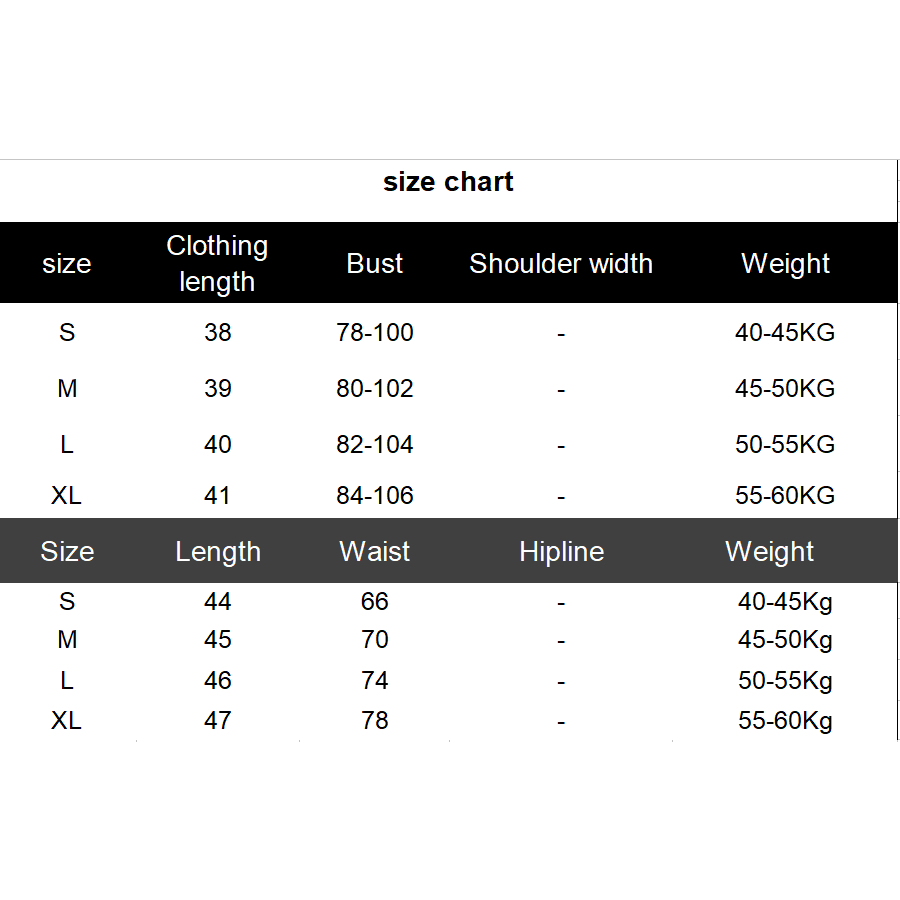
Task: Click the 82-104 bust cell
Action: [x=375, y=444]
